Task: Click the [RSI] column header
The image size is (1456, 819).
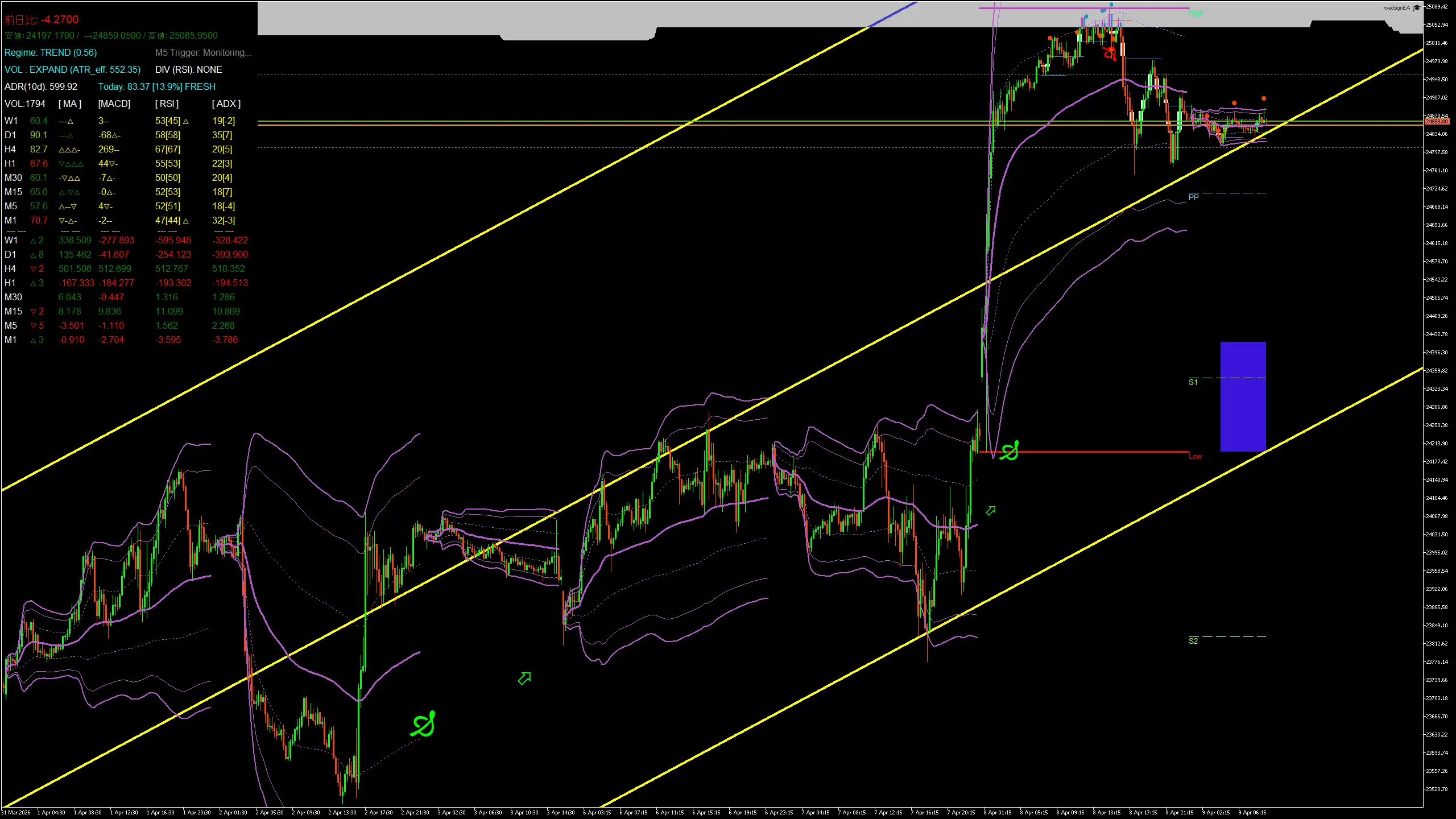Action: (167, 104)
